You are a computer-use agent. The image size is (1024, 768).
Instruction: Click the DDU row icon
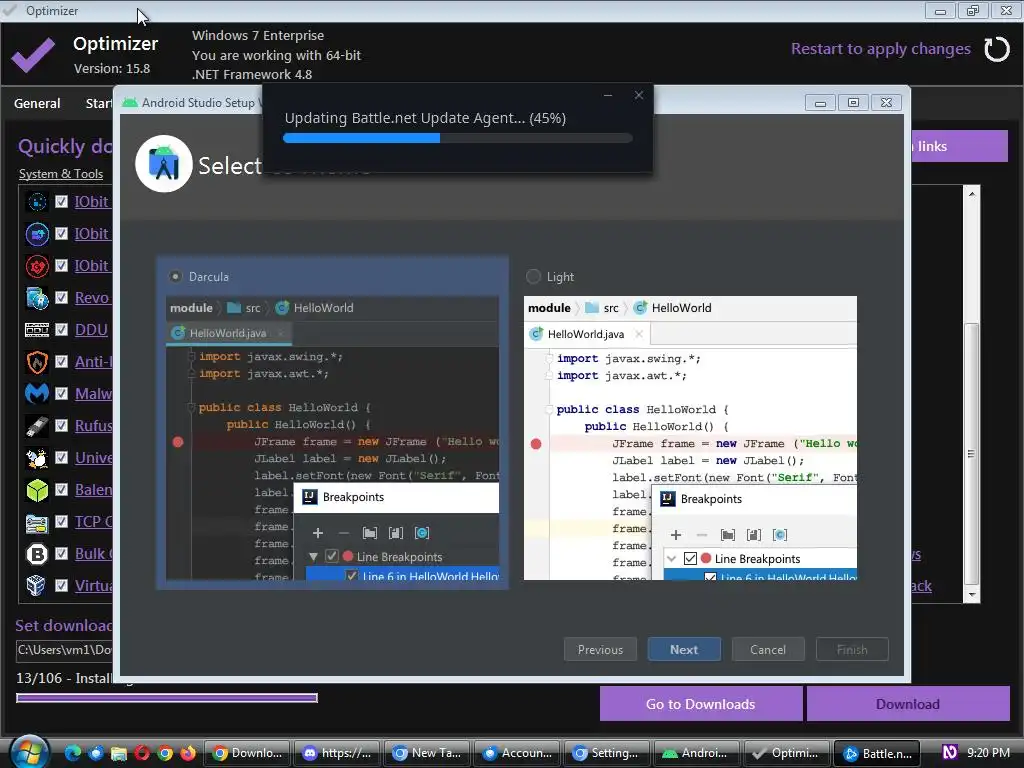37,330
